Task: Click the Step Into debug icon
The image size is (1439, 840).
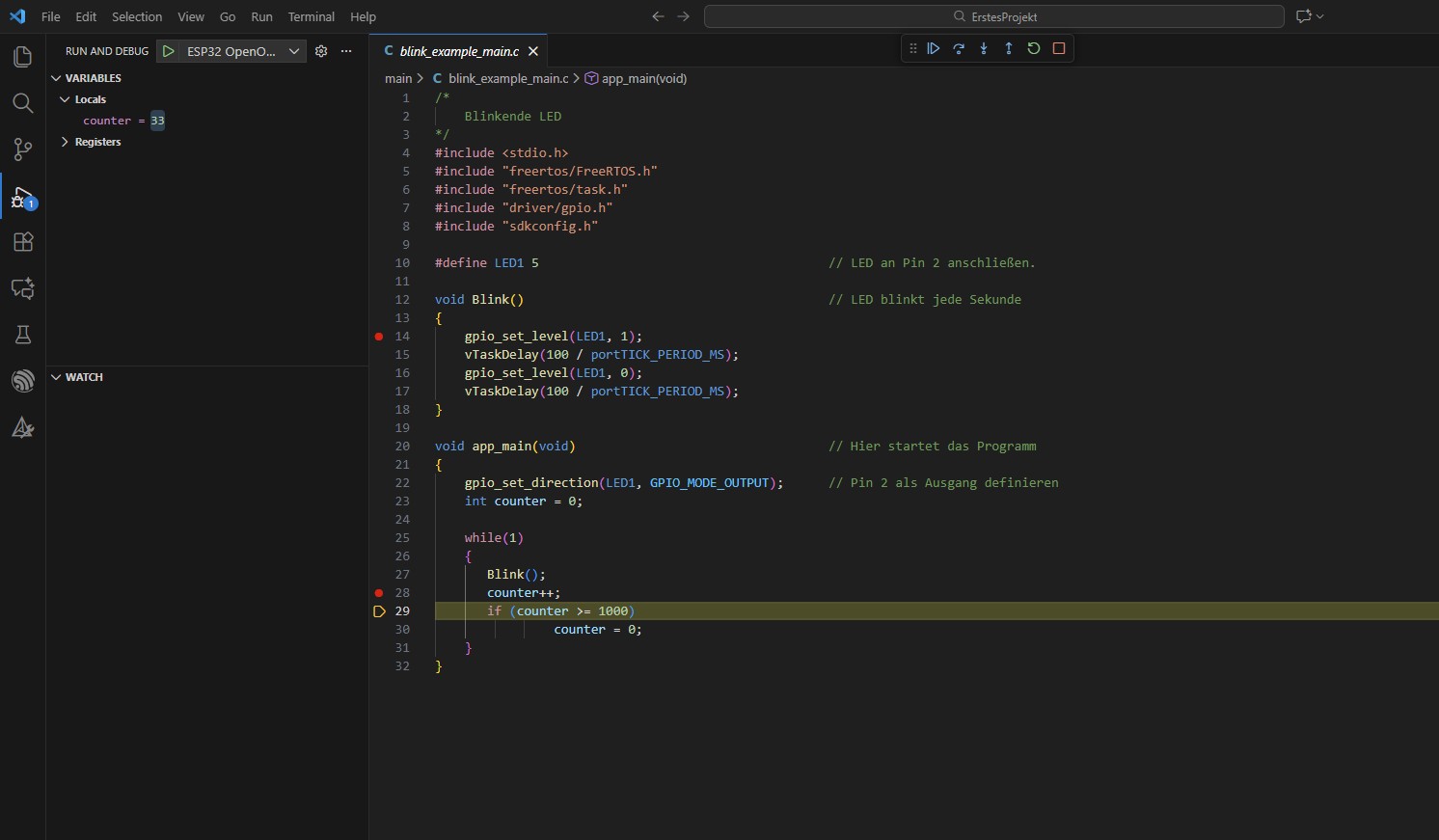Action: 984,48
